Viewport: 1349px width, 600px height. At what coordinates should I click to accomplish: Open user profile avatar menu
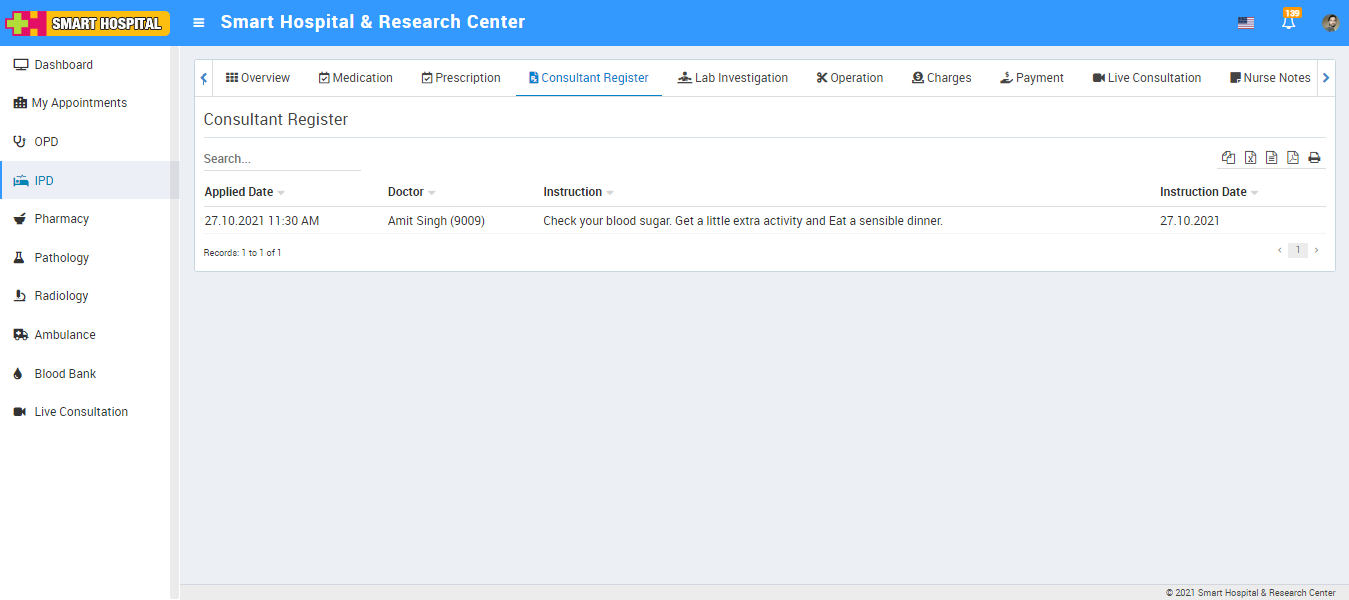[1330, 23]
